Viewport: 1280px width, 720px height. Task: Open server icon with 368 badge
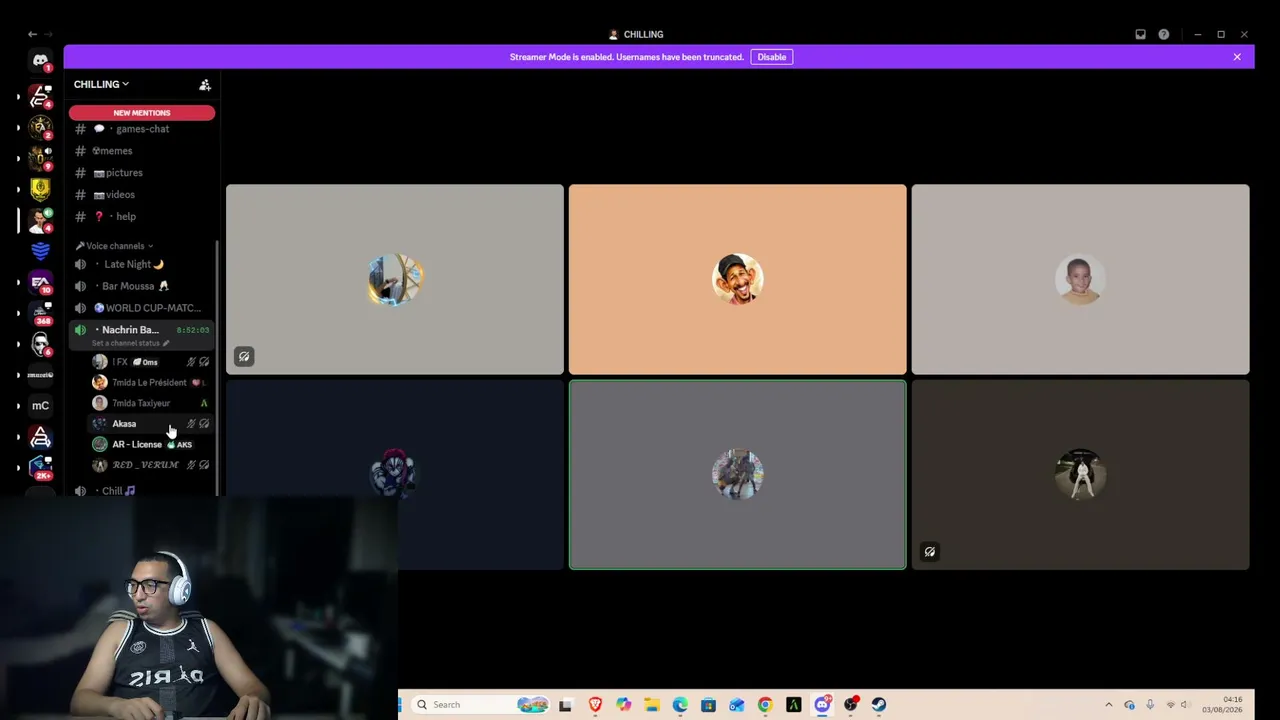pyautogui.click(x=40, y=314)
